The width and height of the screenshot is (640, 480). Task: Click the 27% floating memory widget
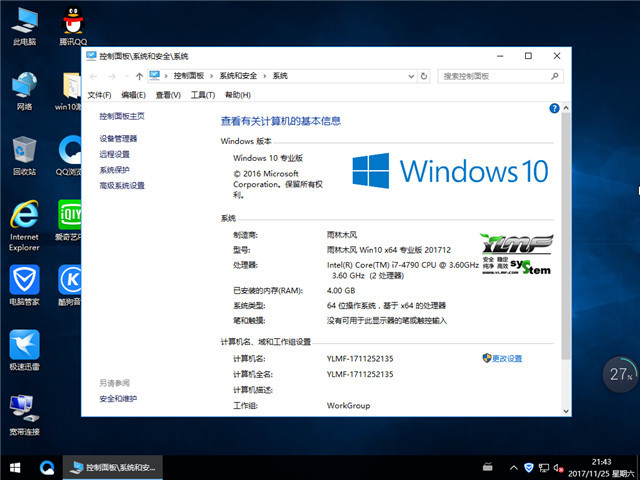620,374
